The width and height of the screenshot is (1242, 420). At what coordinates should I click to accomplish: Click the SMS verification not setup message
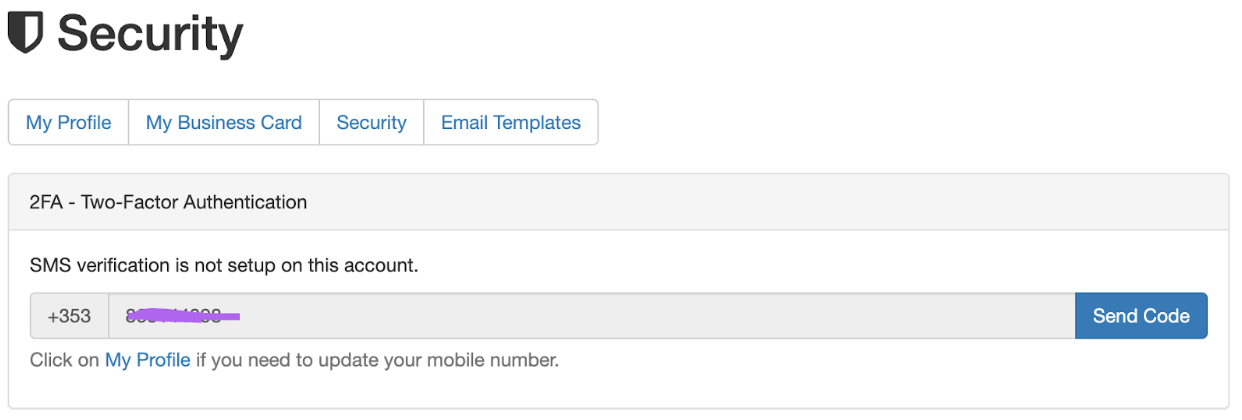coord(223,266)
